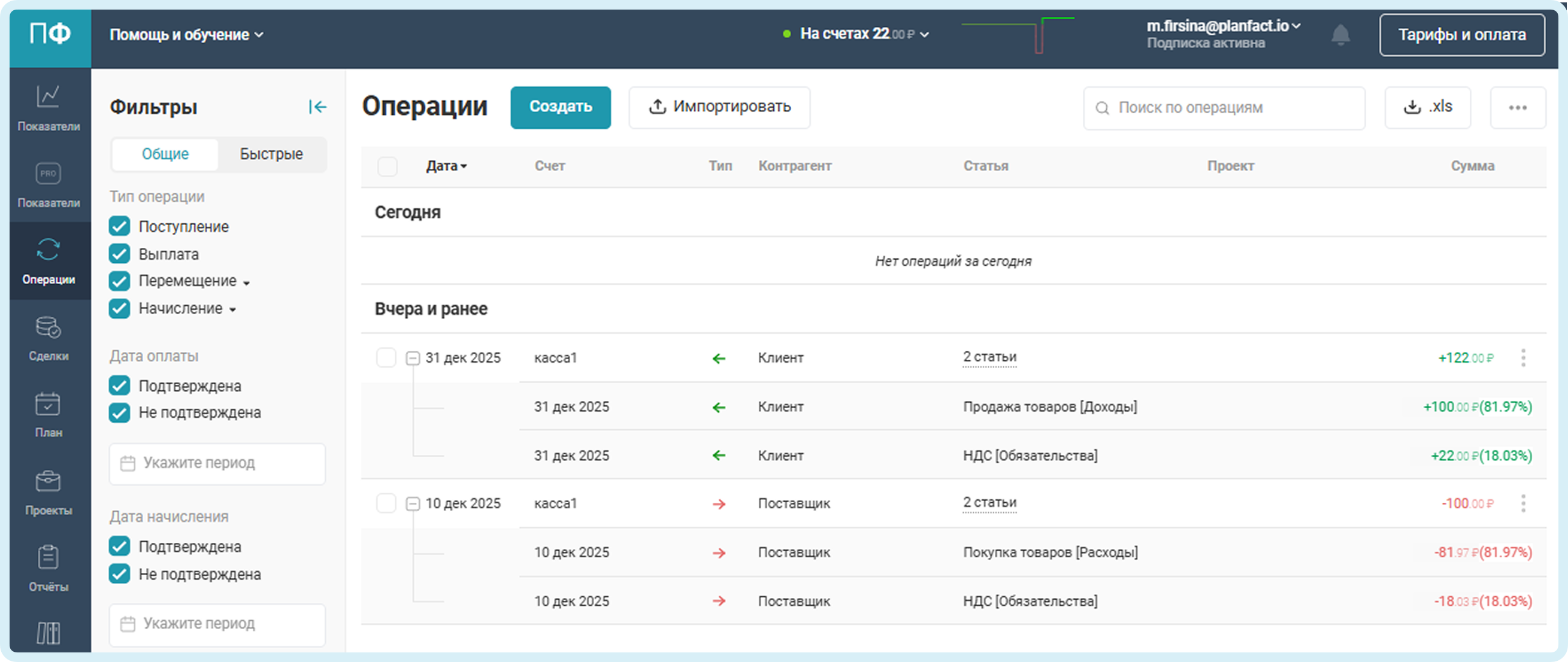
Task: Click the Поиск по операциям search field
Action: click(x=1224, y=108)
